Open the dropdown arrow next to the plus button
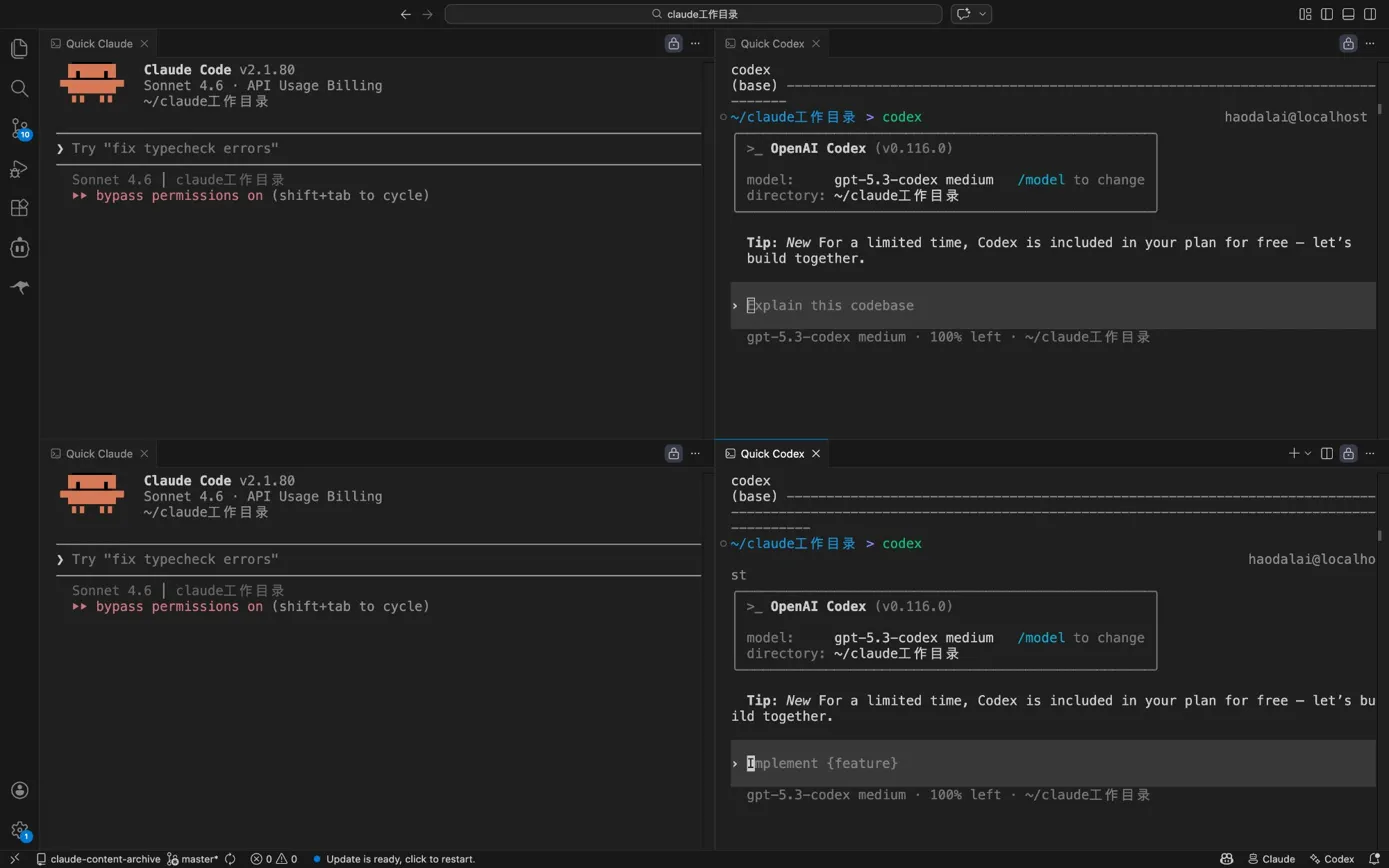 [x=1308, y=453]
